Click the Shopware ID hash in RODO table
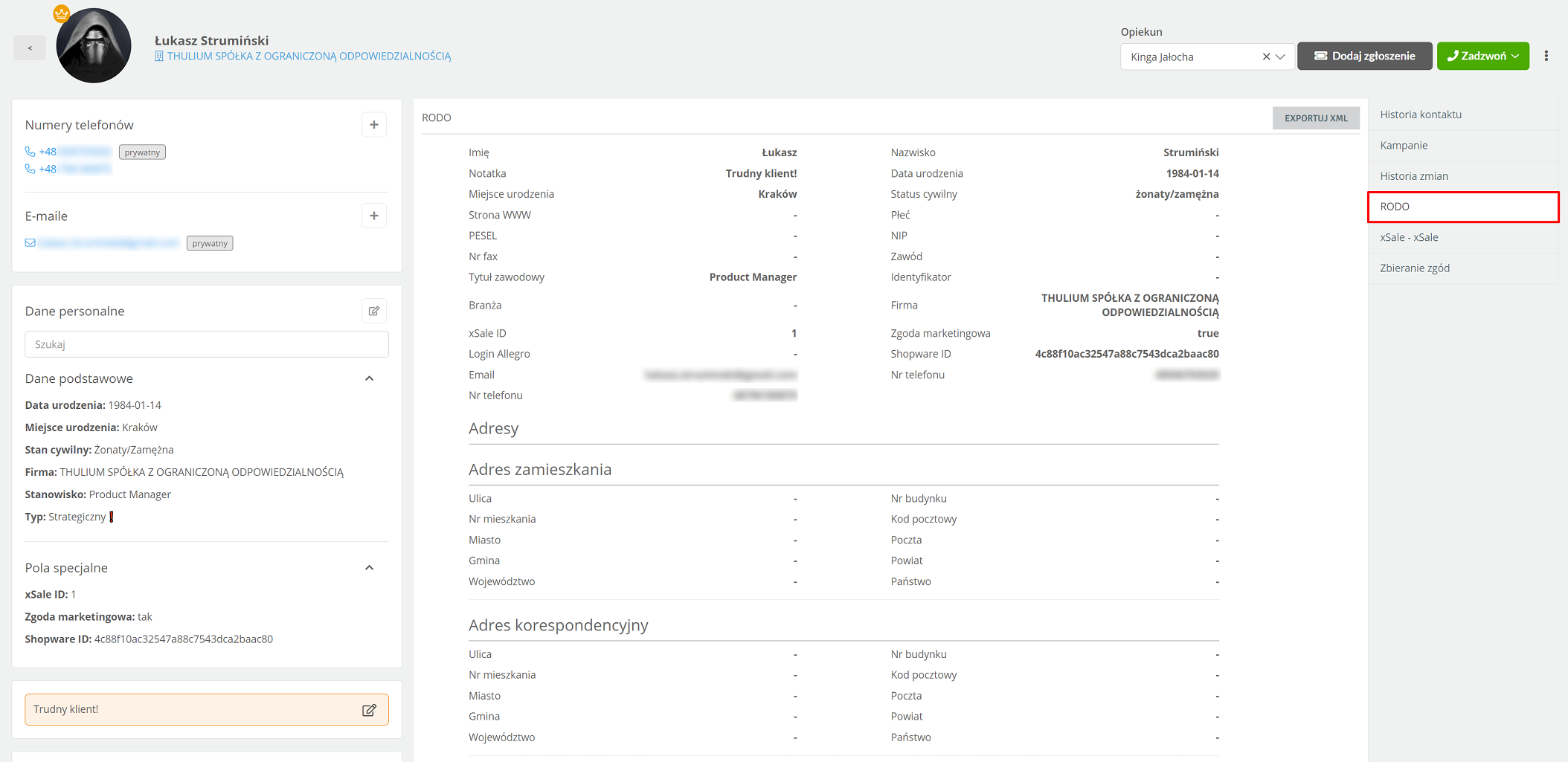The image size is (1568, 762). pos(1127,354)
